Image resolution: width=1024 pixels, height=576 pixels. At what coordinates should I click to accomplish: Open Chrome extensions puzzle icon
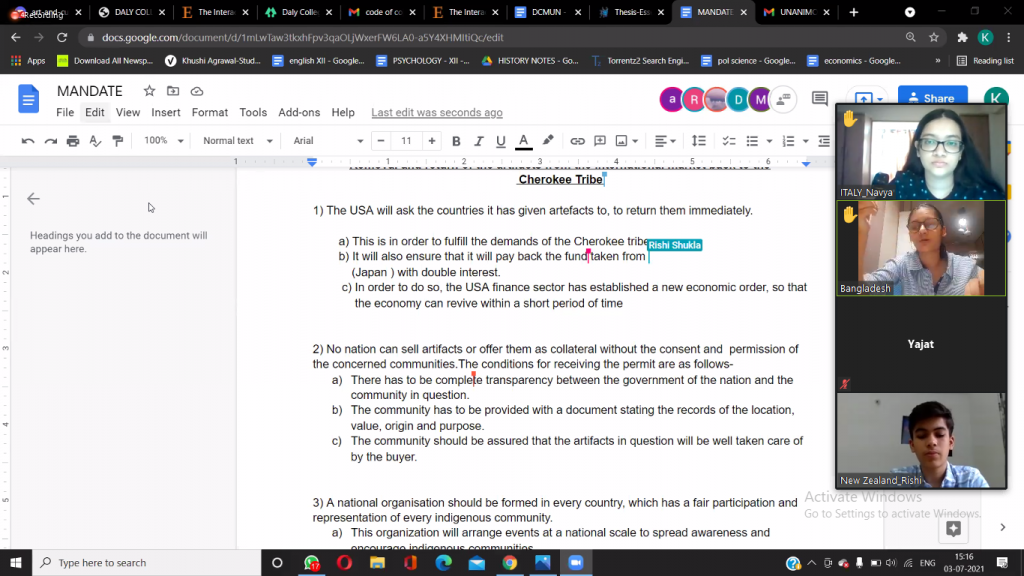tap(962, 37)
